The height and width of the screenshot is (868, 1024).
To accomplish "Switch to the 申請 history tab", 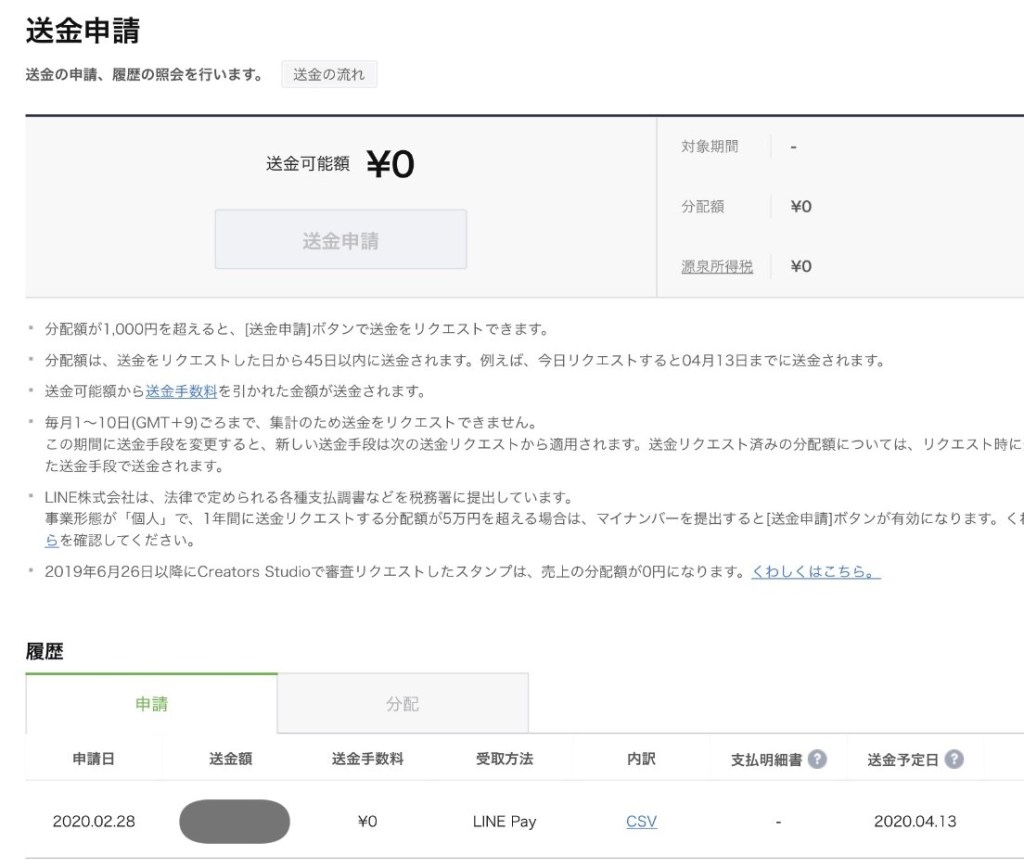I will coord(151,704).
